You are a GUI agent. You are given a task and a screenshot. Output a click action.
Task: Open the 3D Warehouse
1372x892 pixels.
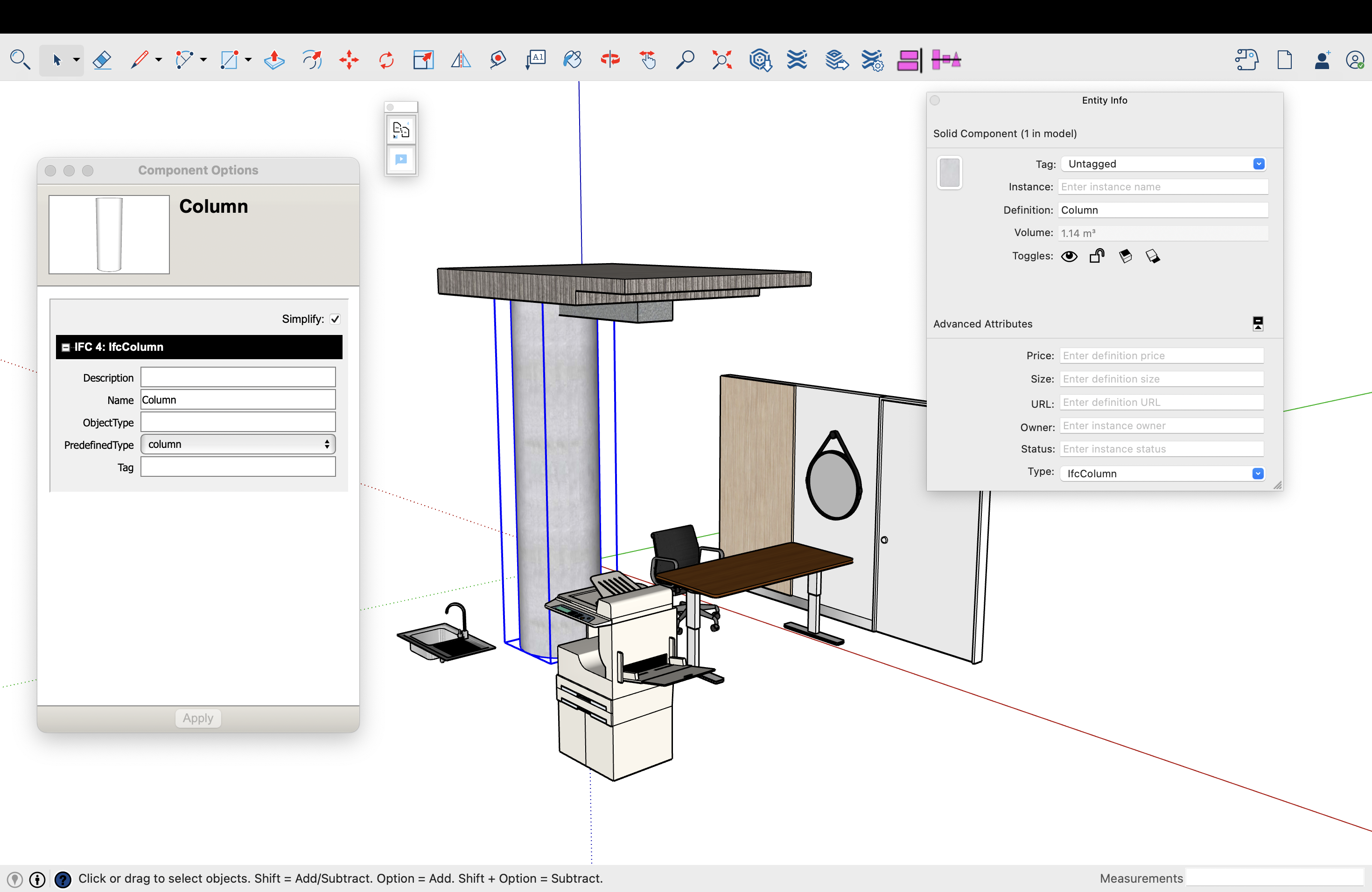[760, 60]
